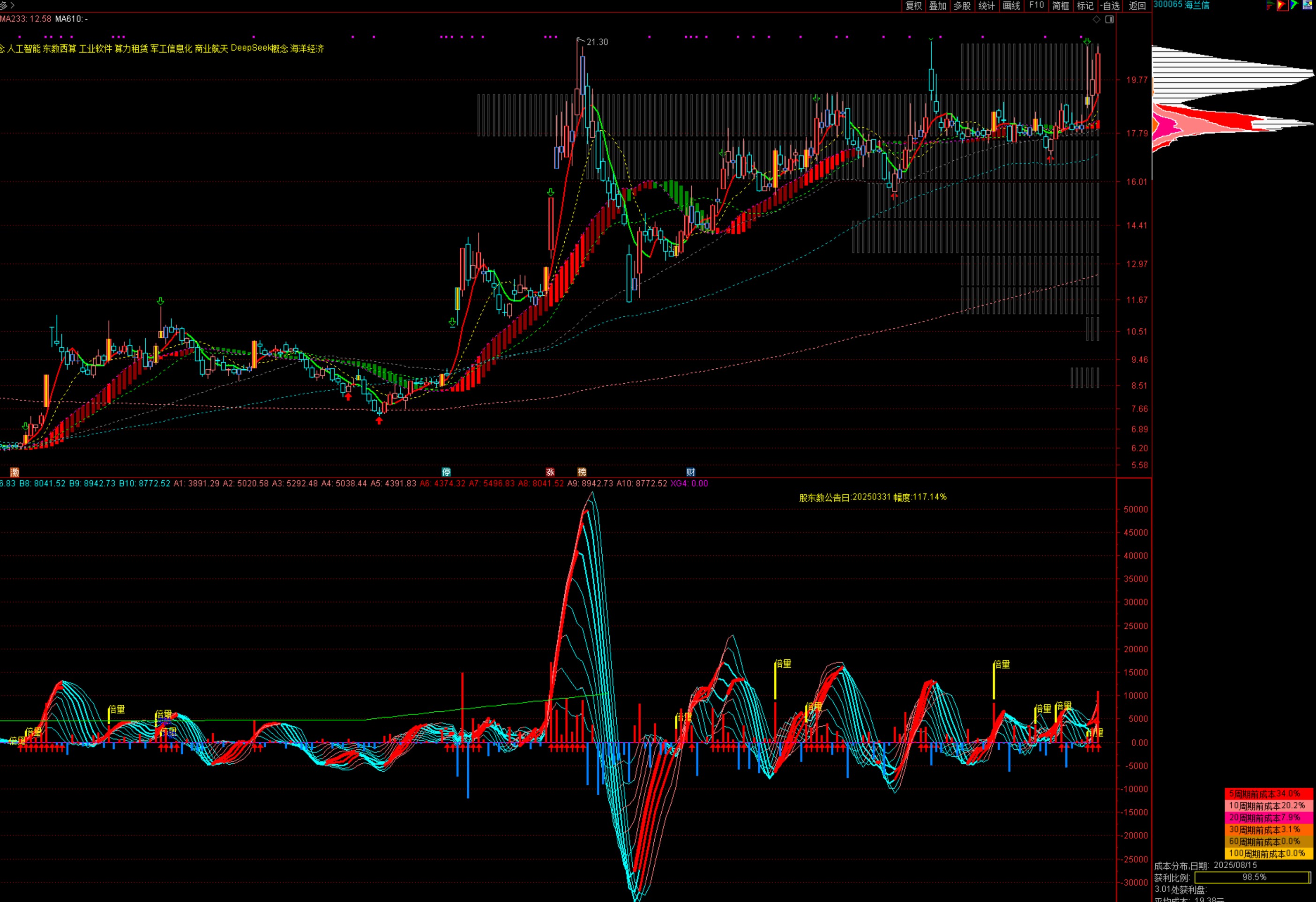Click the 商业航天 concept tag
The height and width of the screenshot is (902, 1316).
pos(212,49)
